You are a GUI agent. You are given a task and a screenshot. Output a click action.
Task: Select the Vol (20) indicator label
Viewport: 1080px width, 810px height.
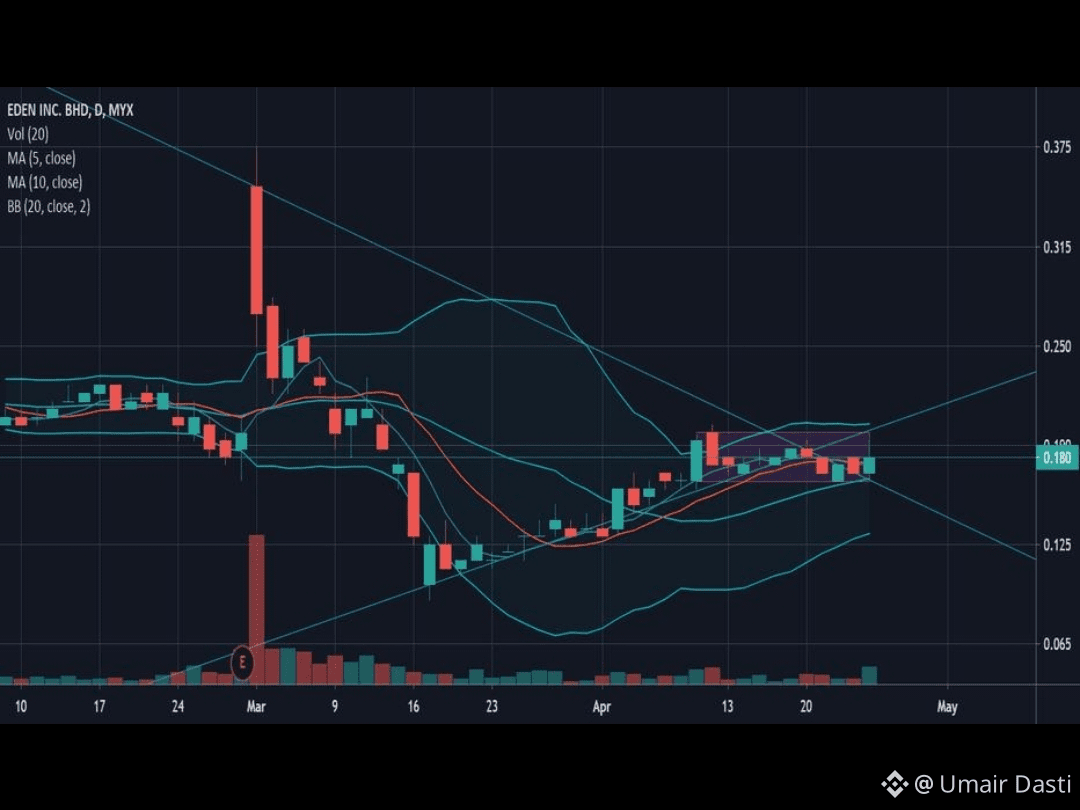[x=28, y=134]
